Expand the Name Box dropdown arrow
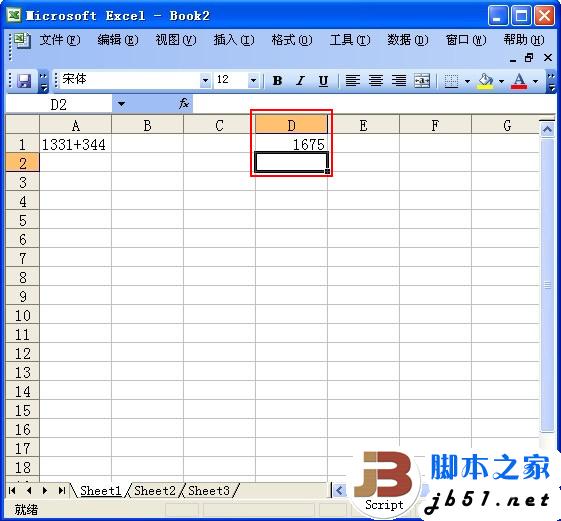561x521 pixels. [121, 104]
